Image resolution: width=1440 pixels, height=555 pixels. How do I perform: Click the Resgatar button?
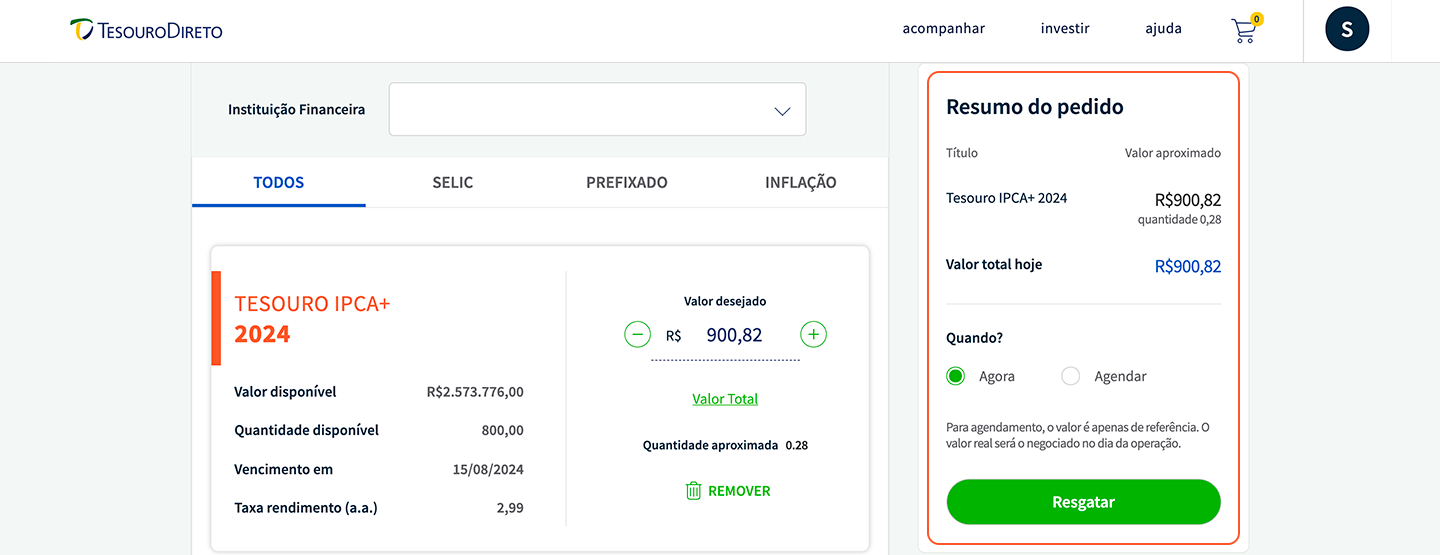click(x=1084, y=502)
